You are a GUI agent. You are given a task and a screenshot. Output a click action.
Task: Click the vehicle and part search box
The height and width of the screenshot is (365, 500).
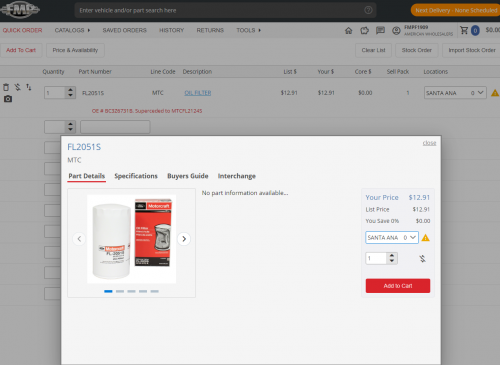click(225, 10)
